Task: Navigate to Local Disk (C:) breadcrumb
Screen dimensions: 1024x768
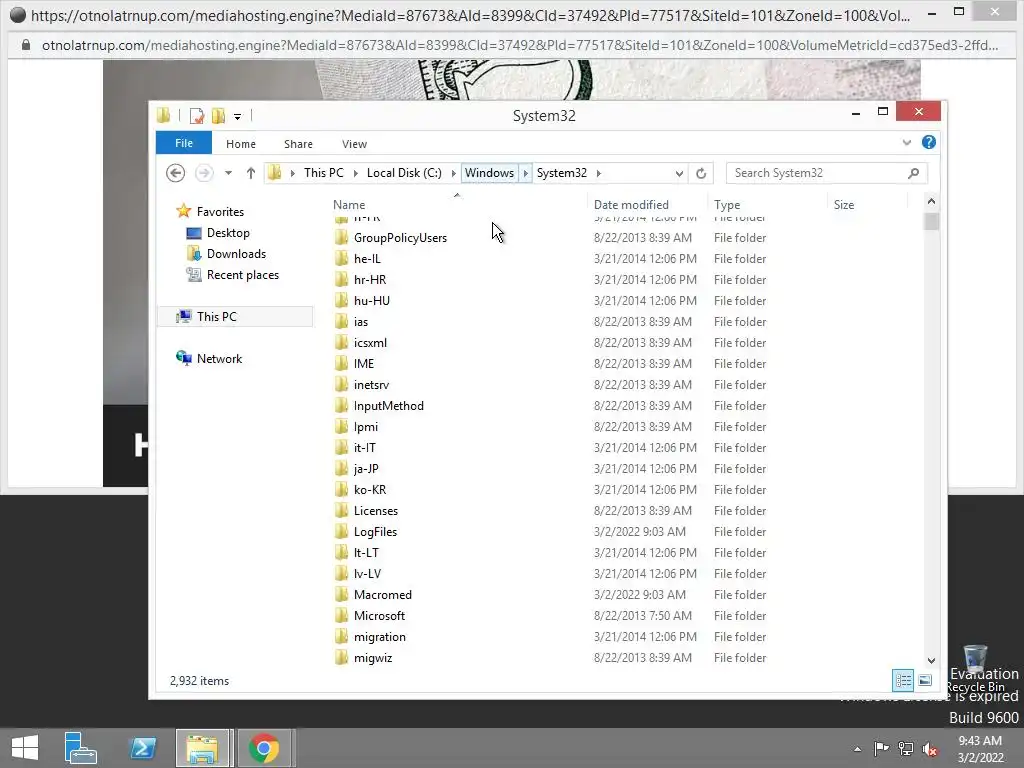Action: pos(404,173)
